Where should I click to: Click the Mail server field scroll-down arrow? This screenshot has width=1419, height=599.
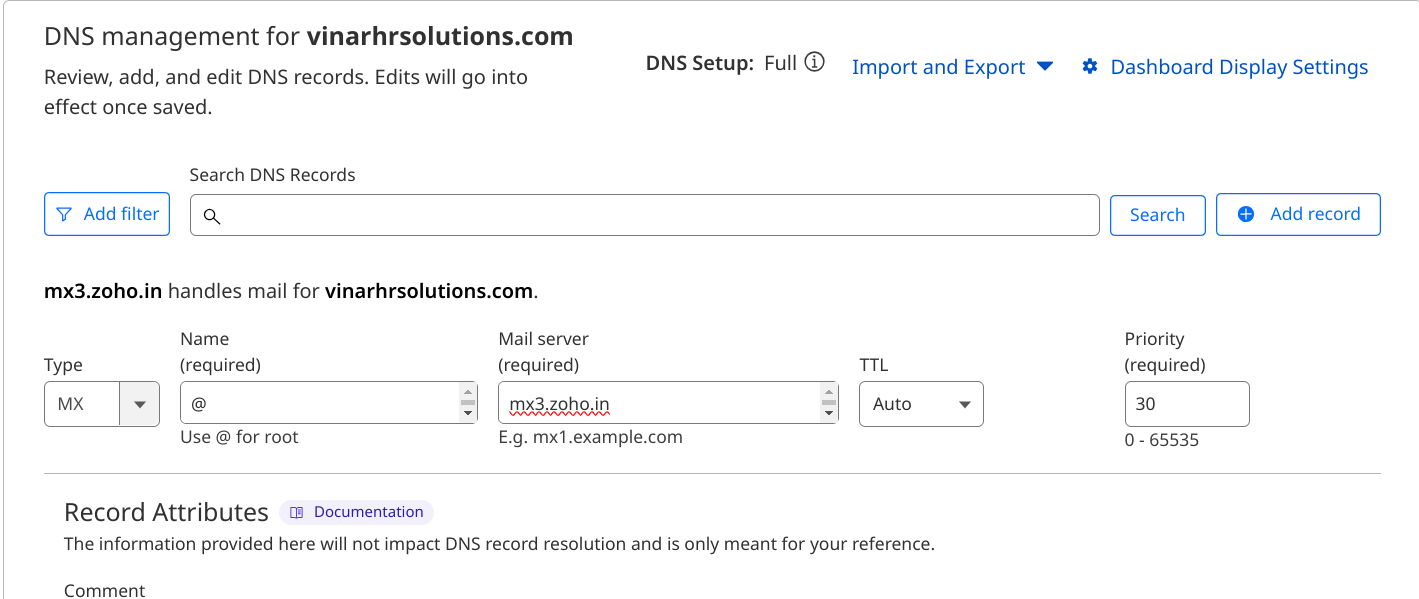(x=828, y=413)
